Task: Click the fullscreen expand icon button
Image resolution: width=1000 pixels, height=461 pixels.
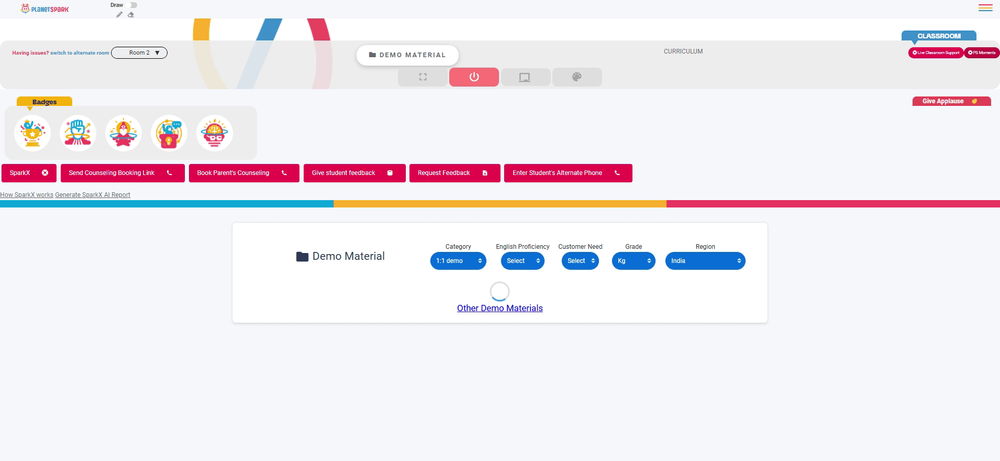Action: click(423, 77)
